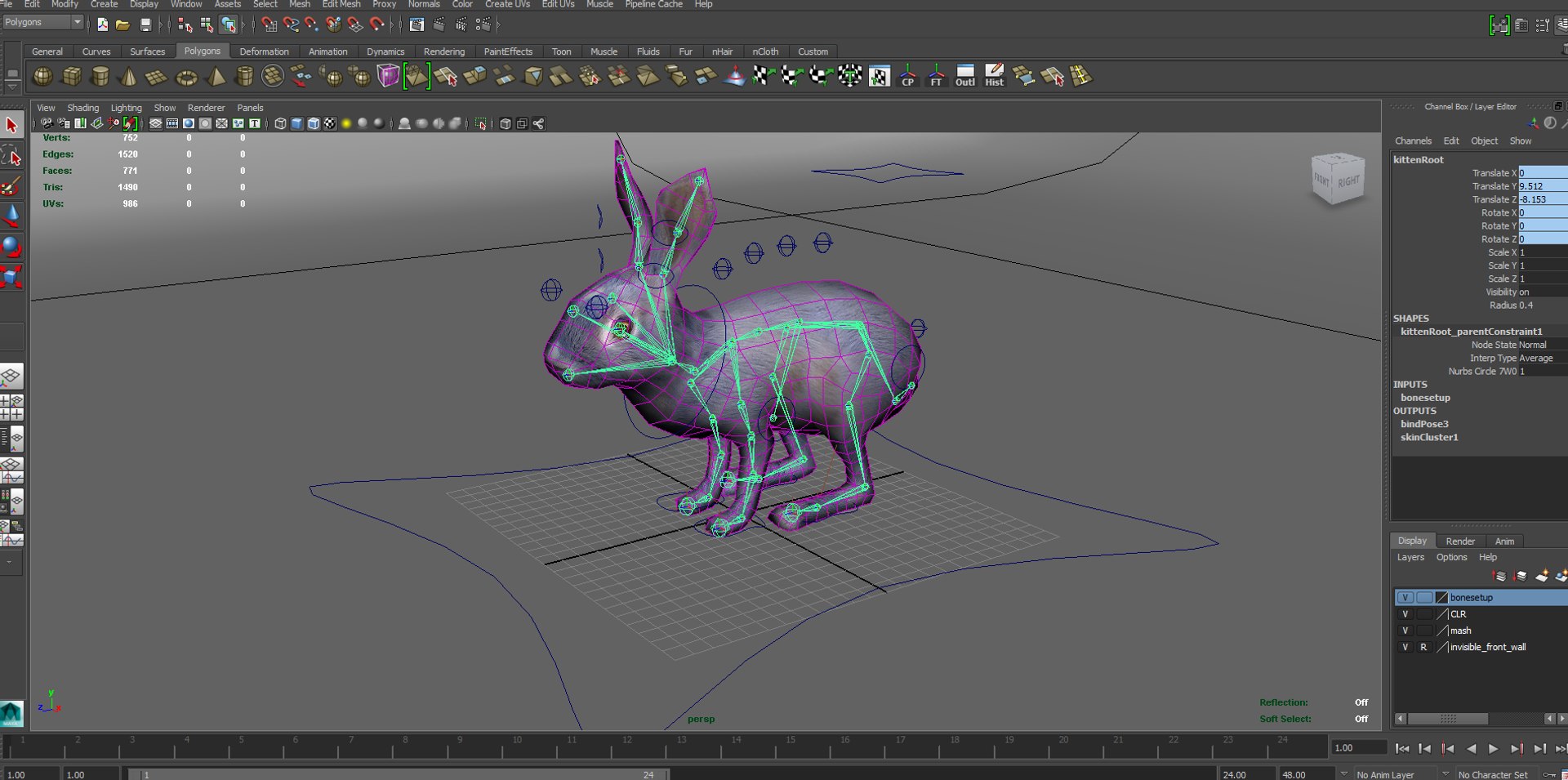This screenshot has height=780, width=1568.
Task: Open the Outliner via Outl shelf icon
Action: [x=965, y=76]
